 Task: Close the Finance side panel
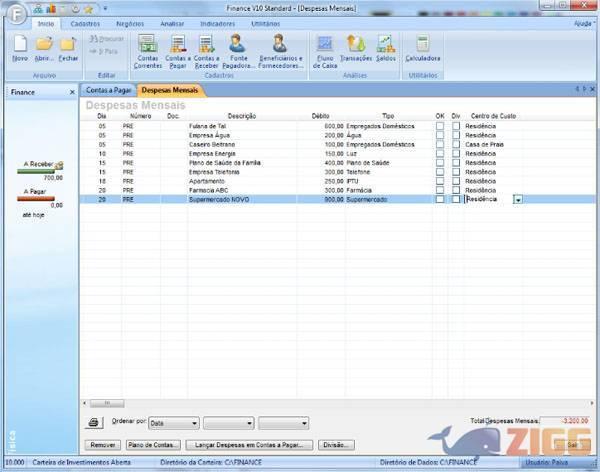click(x=72, y=92)
